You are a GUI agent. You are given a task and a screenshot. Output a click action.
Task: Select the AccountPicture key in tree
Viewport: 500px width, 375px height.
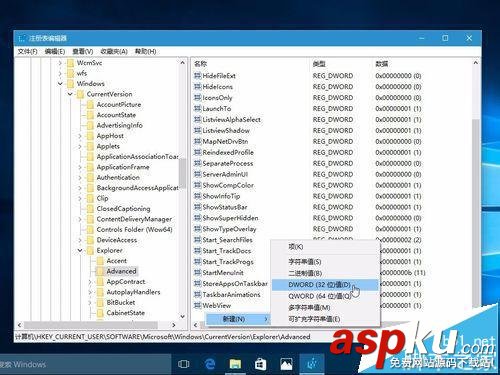[119, 104]
